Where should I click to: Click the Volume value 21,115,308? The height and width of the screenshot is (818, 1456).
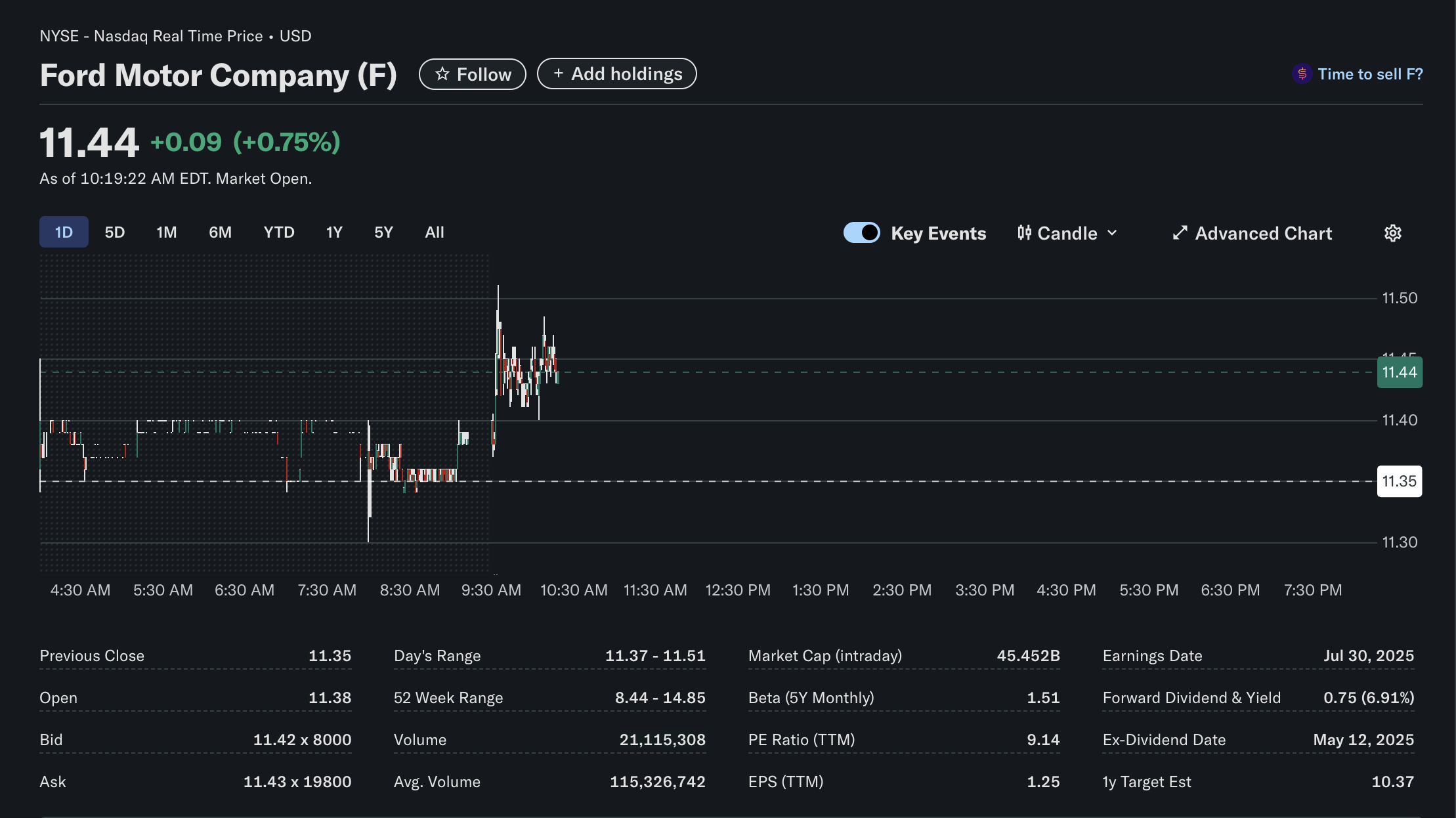coord(662,740)
